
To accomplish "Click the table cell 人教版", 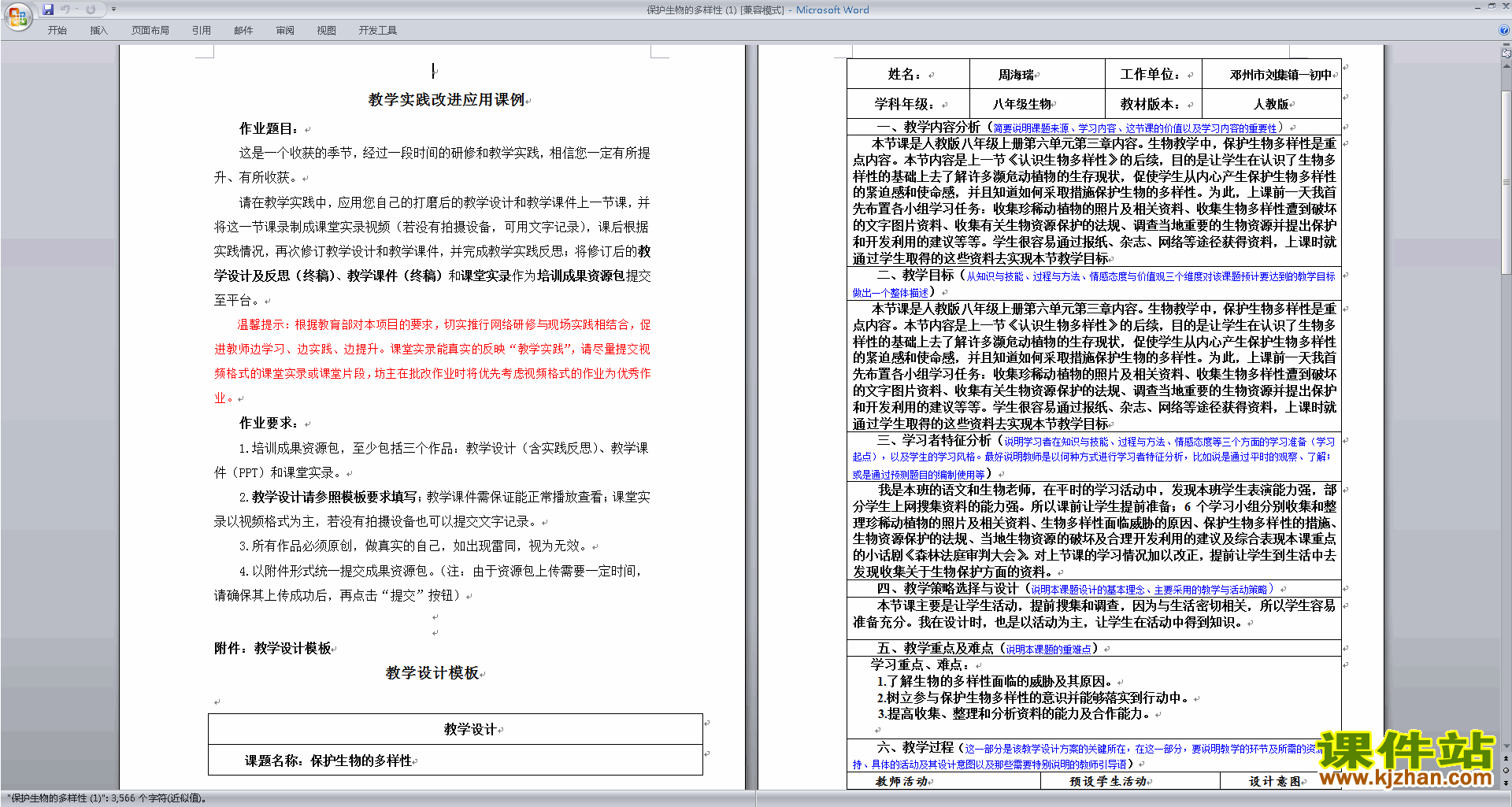I will coord(1271,104).
